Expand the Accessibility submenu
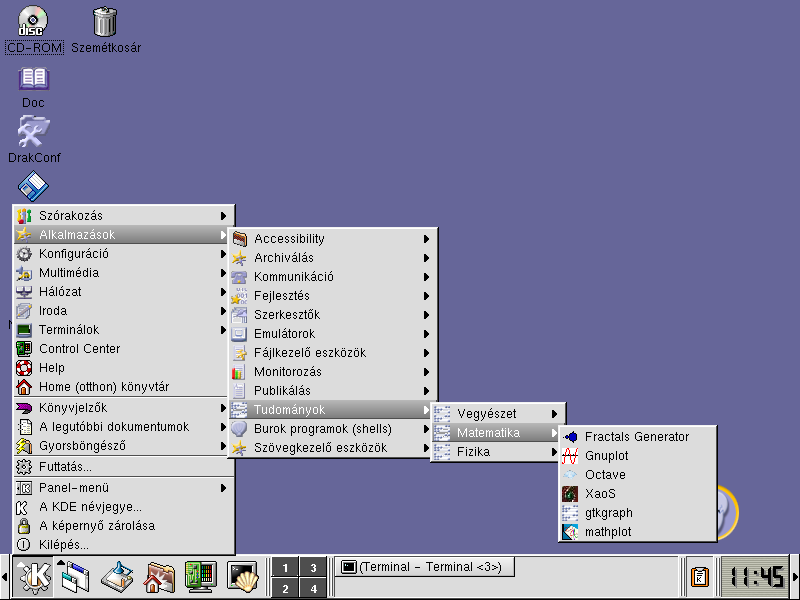This screenshot has width=800, height=600. 332,239
